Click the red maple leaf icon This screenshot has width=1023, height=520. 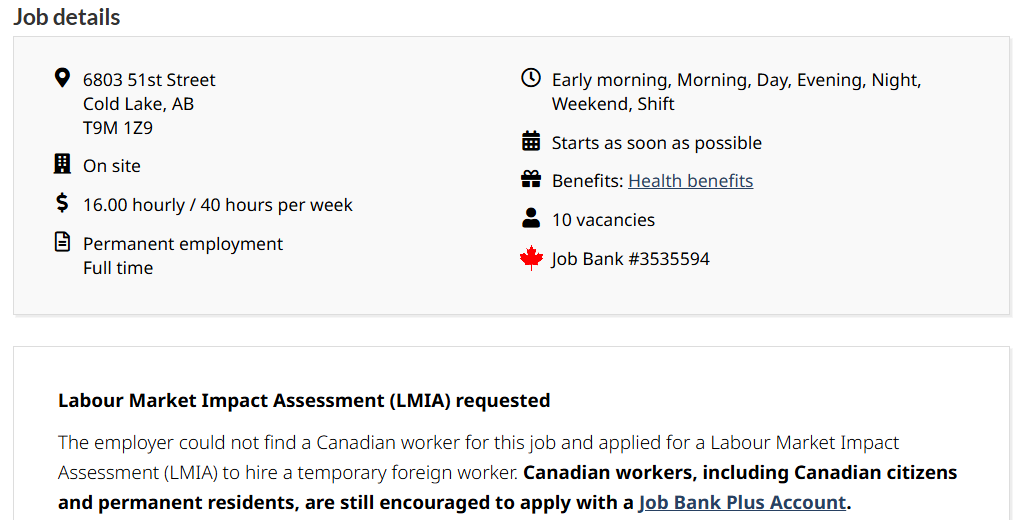(531, 258)
